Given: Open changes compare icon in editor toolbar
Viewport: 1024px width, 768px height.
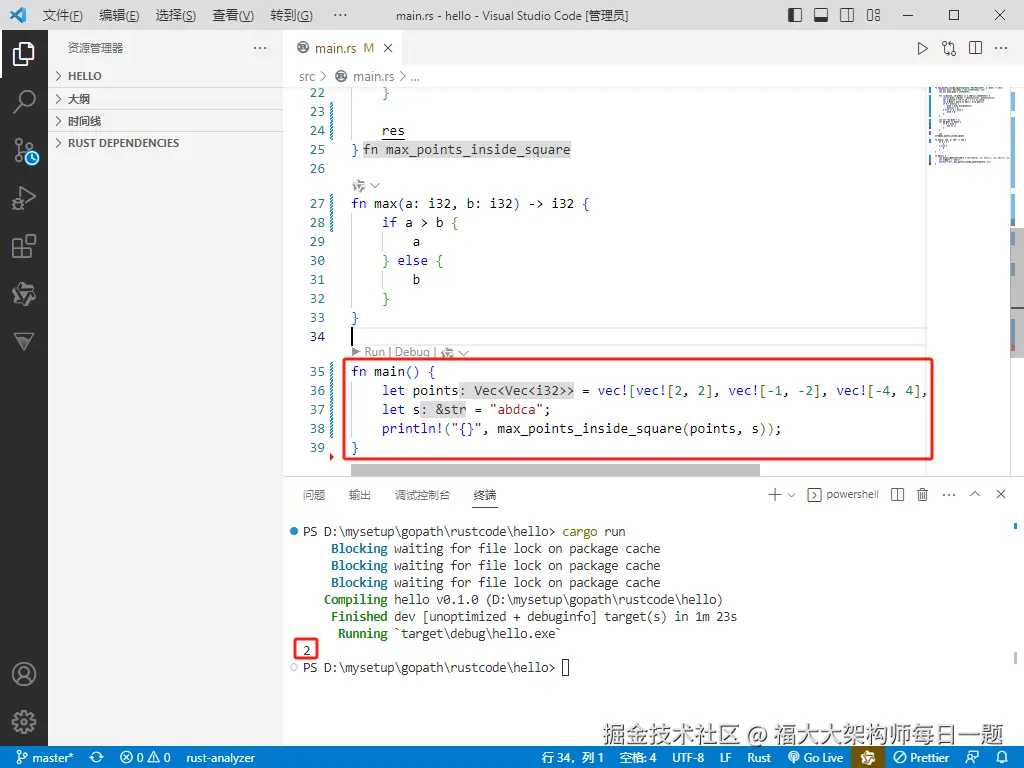Looking at the screenshot, I should pos(949,48).
